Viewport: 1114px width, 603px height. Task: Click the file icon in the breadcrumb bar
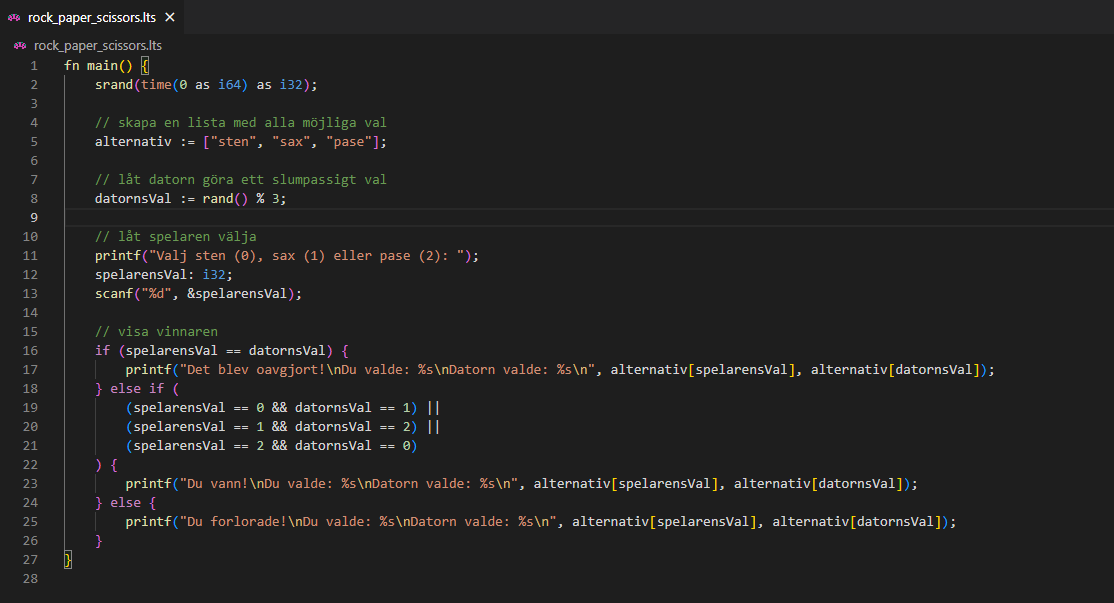[x=20, y=46]
